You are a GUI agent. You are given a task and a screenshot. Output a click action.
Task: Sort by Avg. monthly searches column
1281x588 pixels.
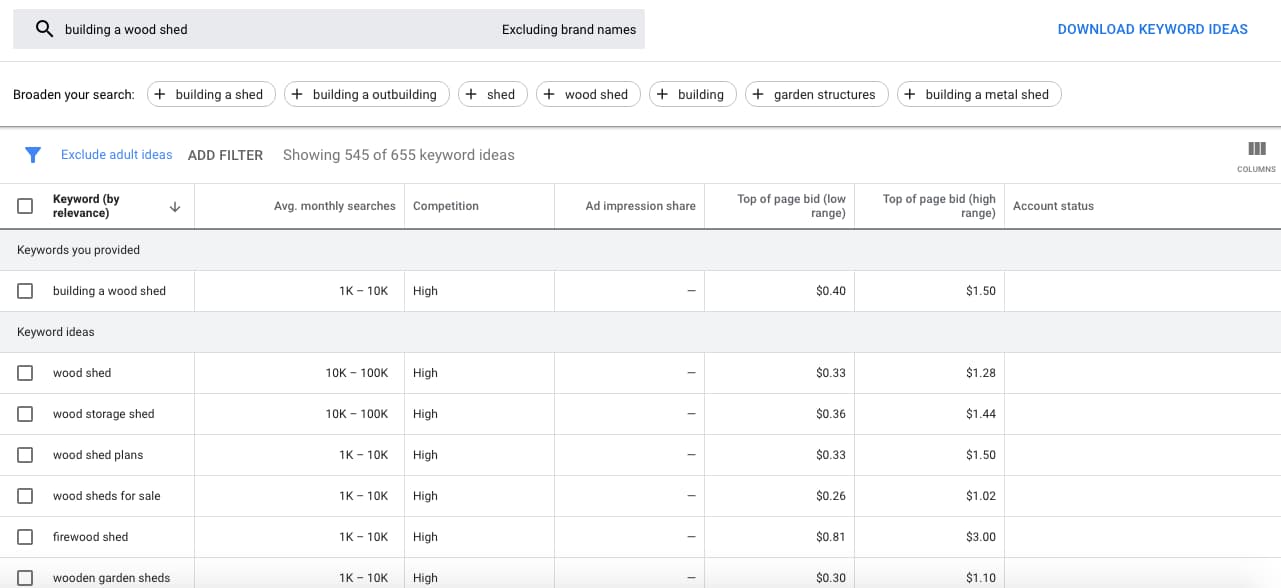[334, 206]
